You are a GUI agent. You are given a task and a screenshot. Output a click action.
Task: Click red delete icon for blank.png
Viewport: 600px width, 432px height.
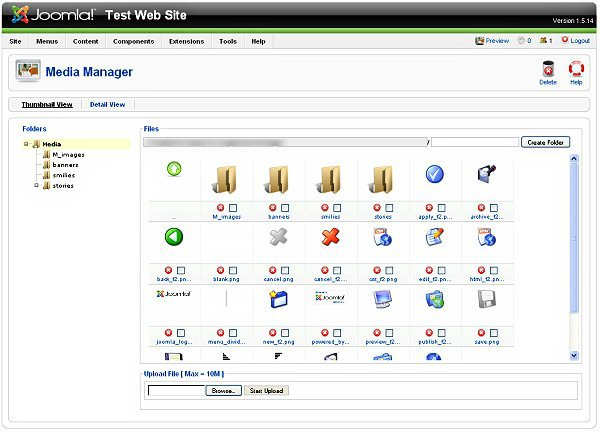point(220,270)
